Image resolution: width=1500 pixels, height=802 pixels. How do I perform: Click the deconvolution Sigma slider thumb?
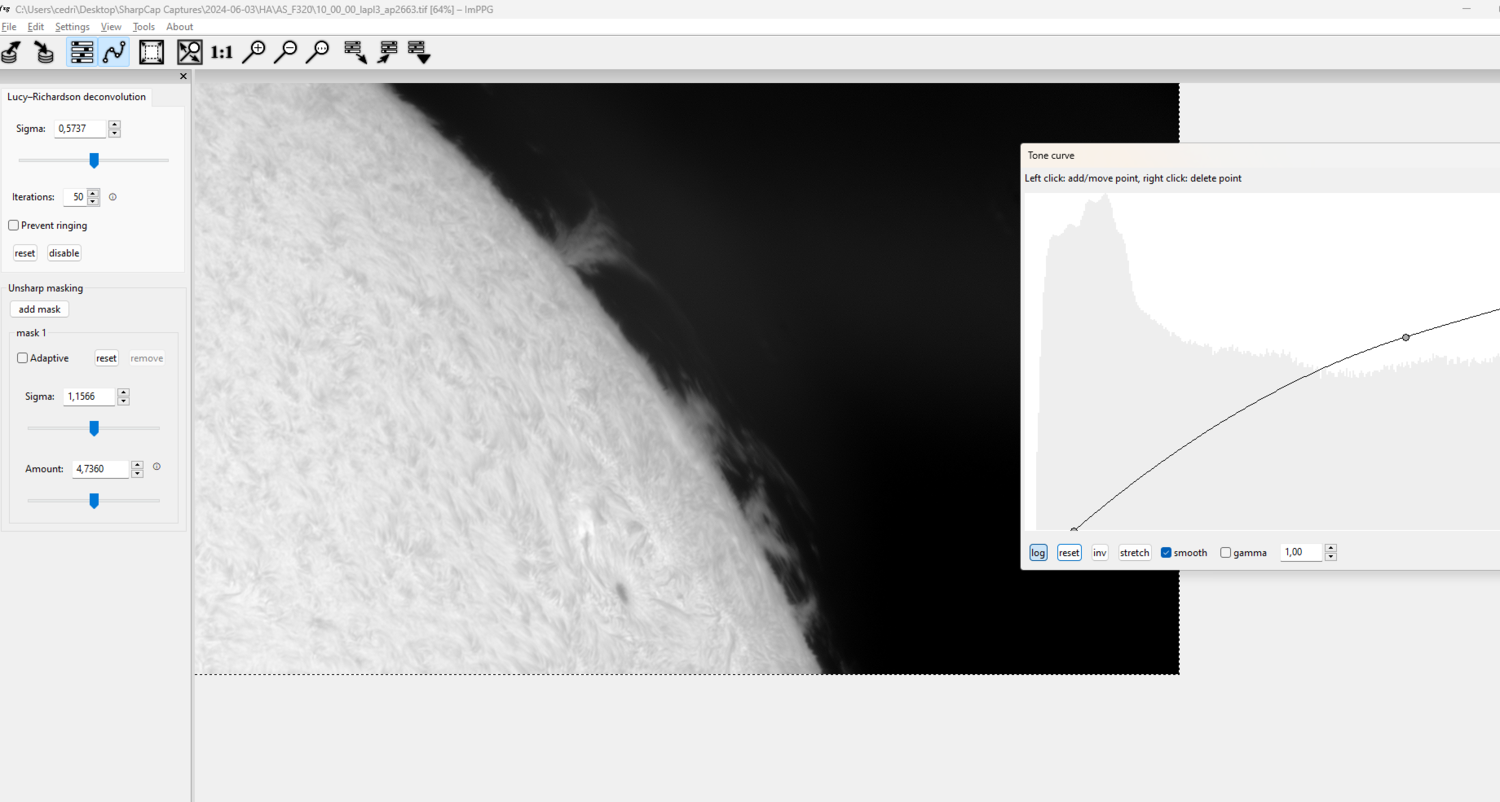[94, 160]
